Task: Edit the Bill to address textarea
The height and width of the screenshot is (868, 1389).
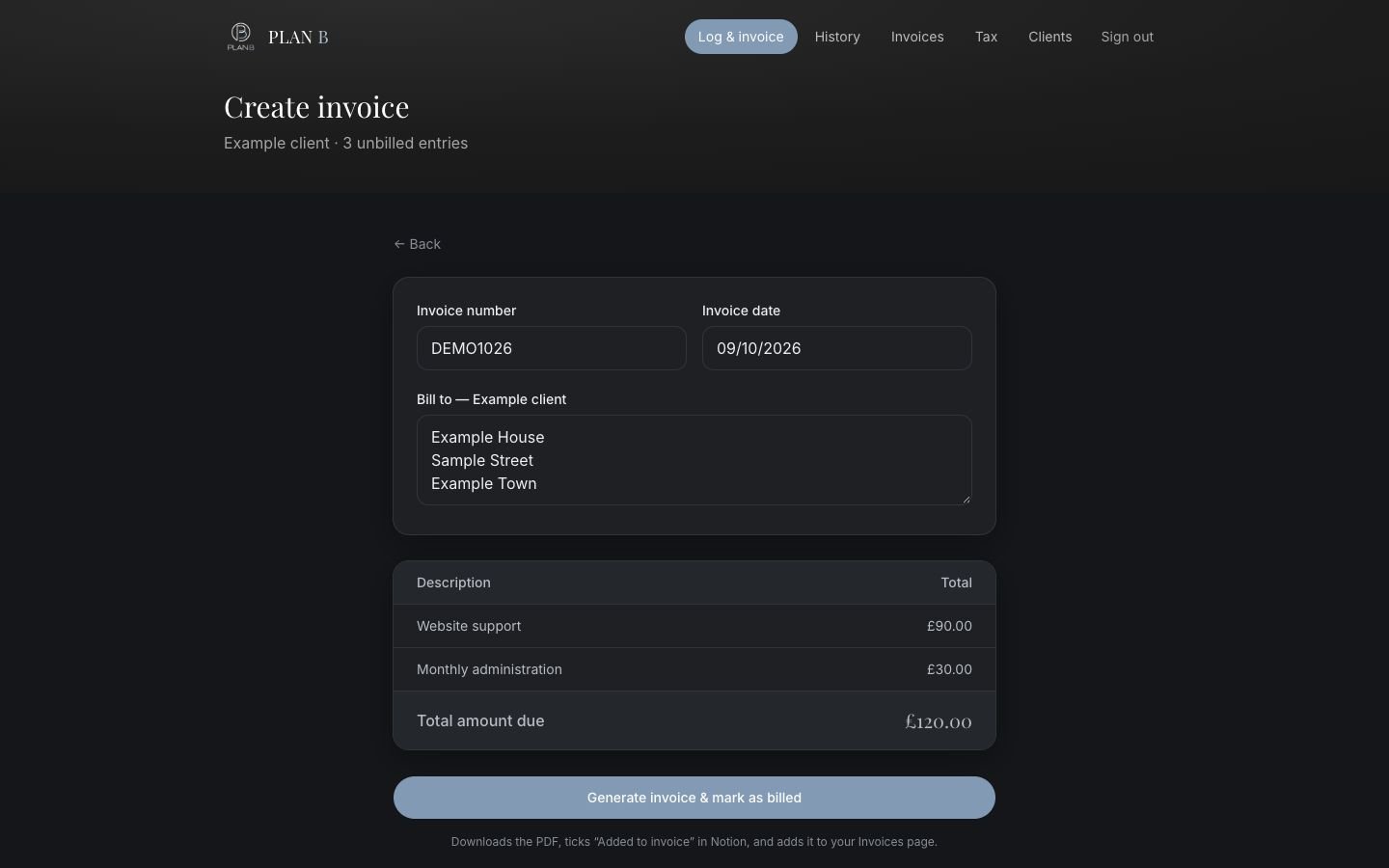Action: [694, 460]
